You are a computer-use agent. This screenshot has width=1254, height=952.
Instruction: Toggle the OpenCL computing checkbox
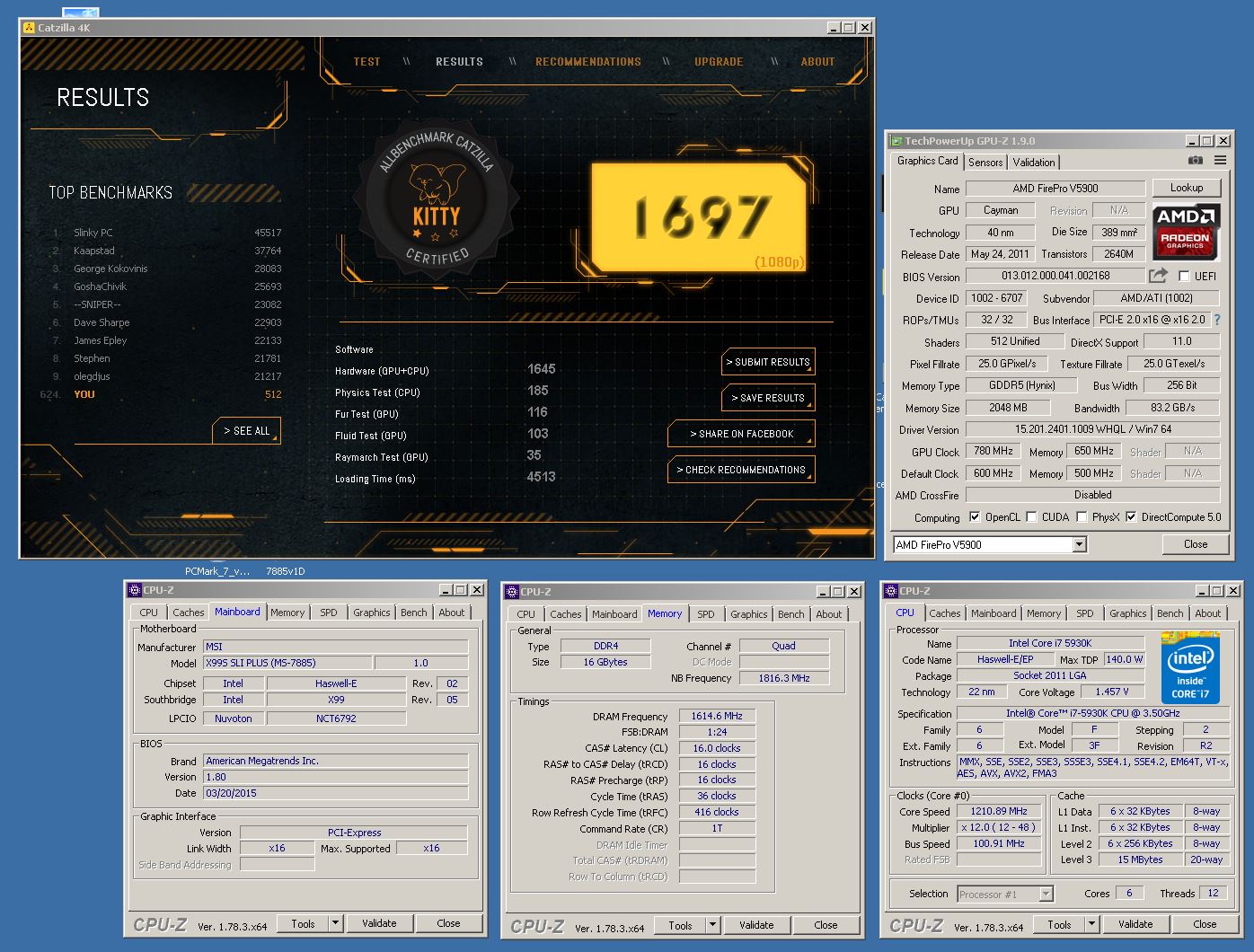[x=975, y=517]
